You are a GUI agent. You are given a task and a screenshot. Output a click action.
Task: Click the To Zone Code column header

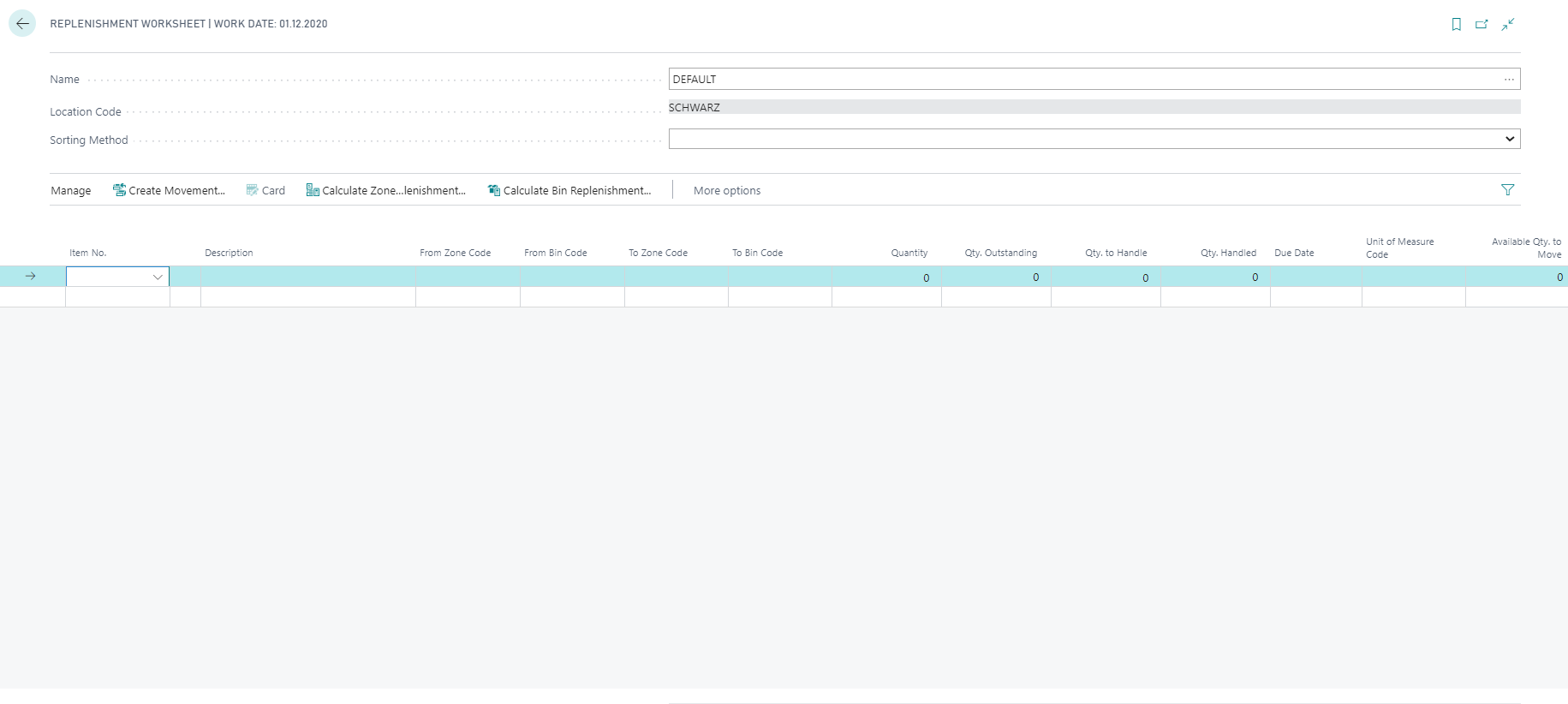point(658,253)
